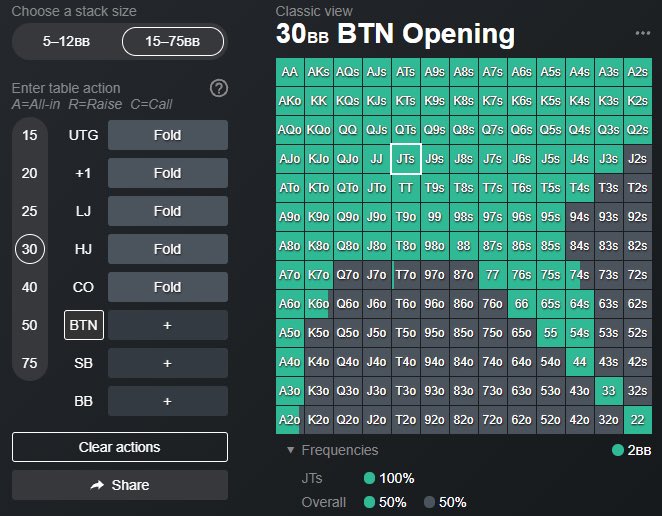Choose stack size 40
Screen dimensions: 662x516
(x=30, y=287)
